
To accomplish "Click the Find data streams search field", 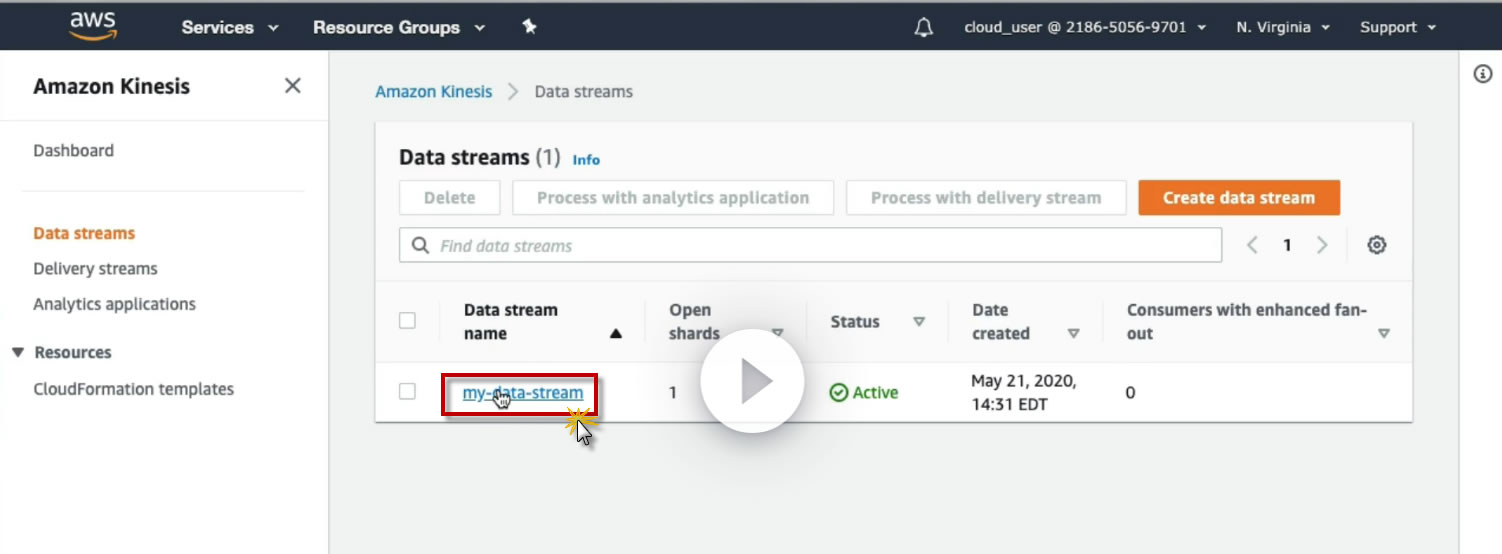I will click(x=810, y=245).
